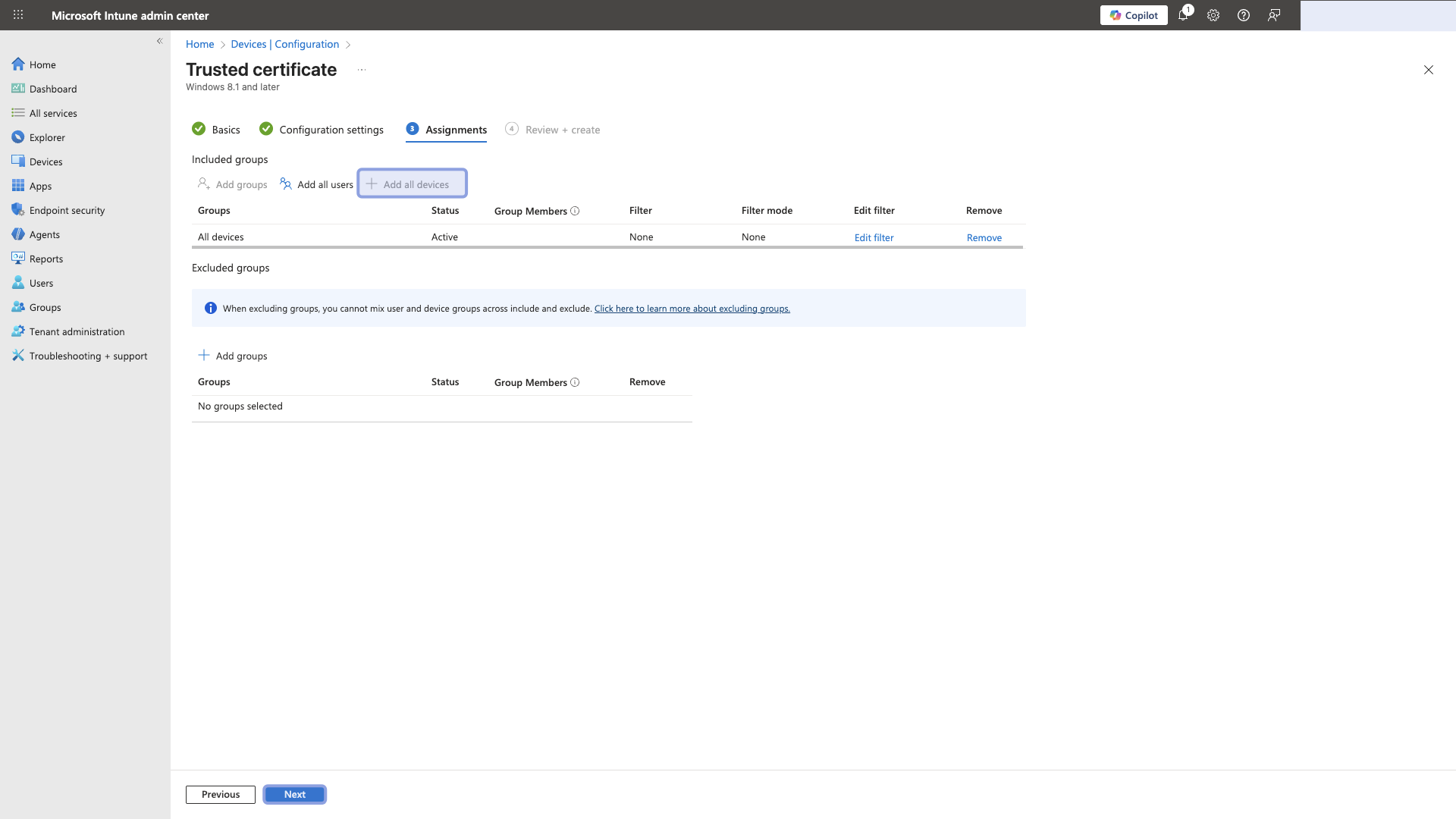Open Edit filter for All devices
The width and height of the screenshot is (1456, 819).
click(x=874, y=237)
